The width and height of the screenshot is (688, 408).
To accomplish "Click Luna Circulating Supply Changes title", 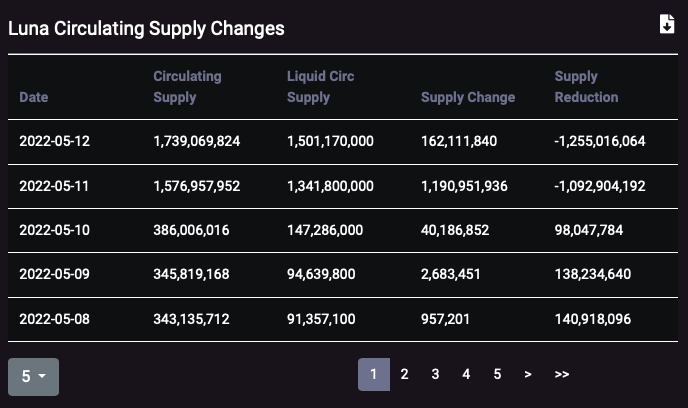I will pyautogui.click(x=146, y=29).
